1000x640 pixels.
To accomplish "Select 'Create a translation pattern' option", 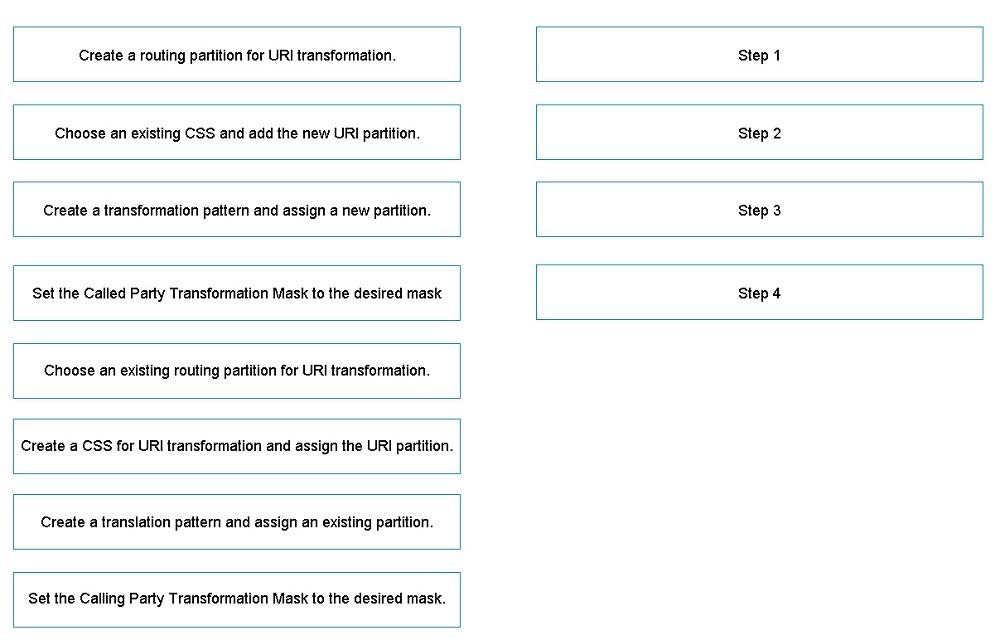I will point(237,522).
